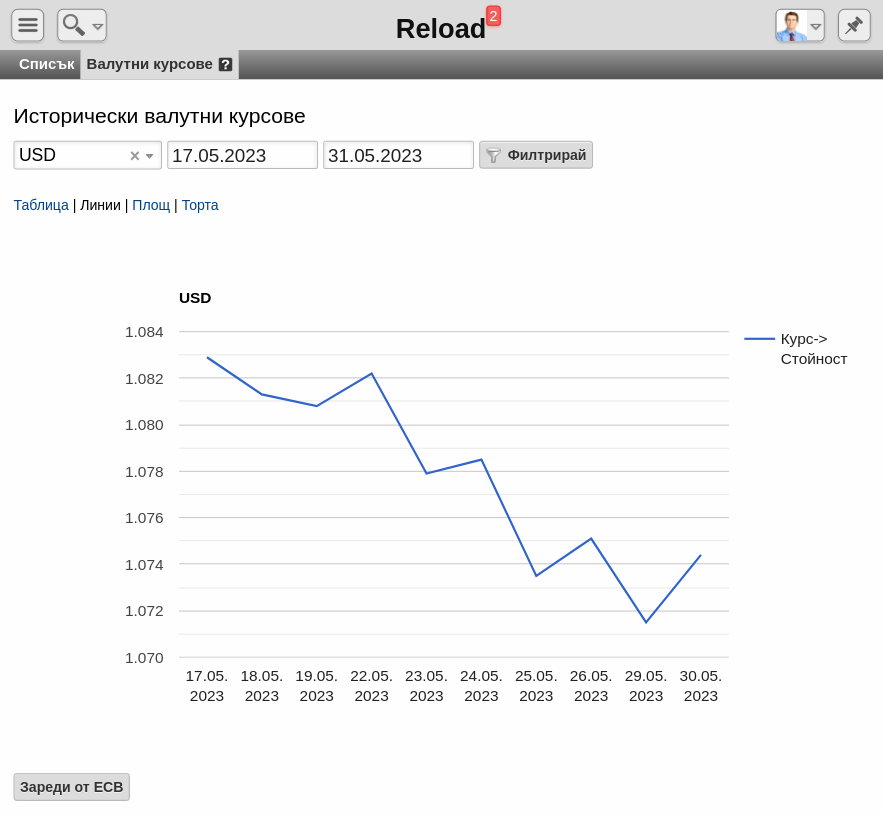This screenshot has width=883, height=815.
Task: Click the Зареди от ЕСВ button
Action: tap(72, 787)
